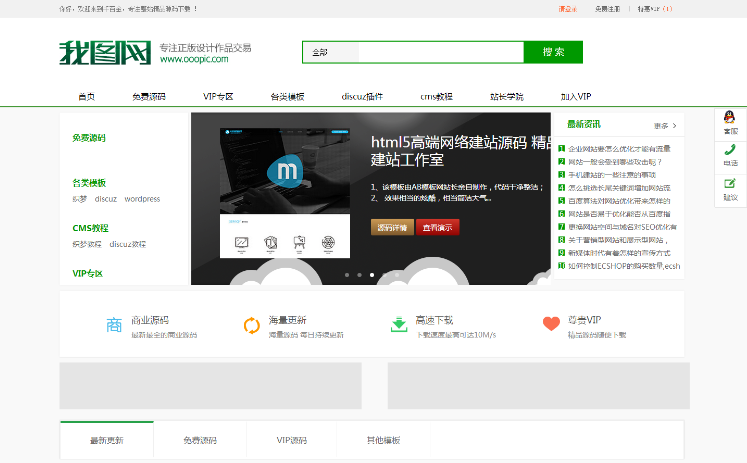Screen dimensions: 747x463
Task: Switch to the 免费源码 tab
Action: 199,440
